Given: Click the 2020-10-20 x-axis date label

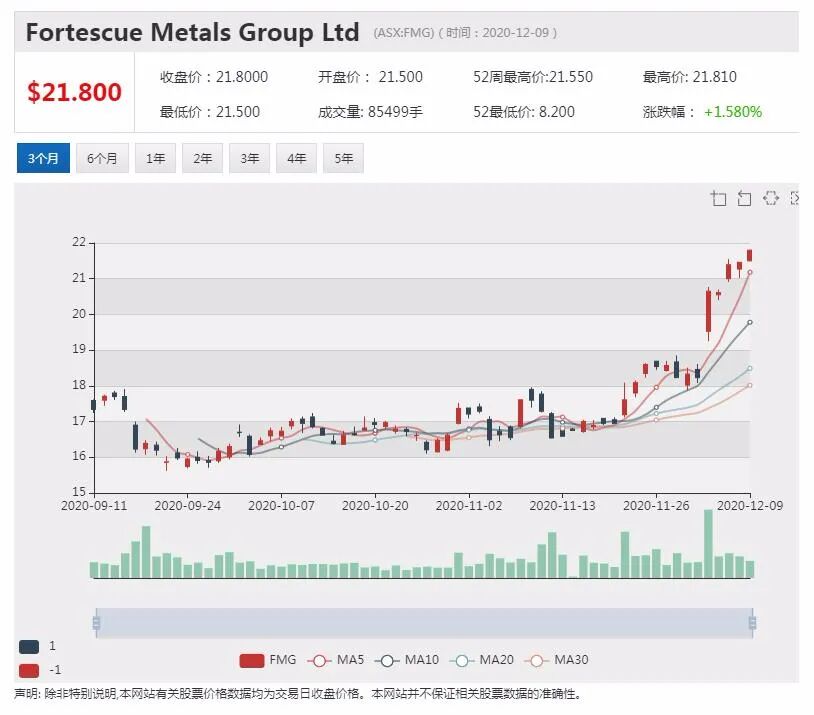Looking at the screenshot, I should coord(375,506).
